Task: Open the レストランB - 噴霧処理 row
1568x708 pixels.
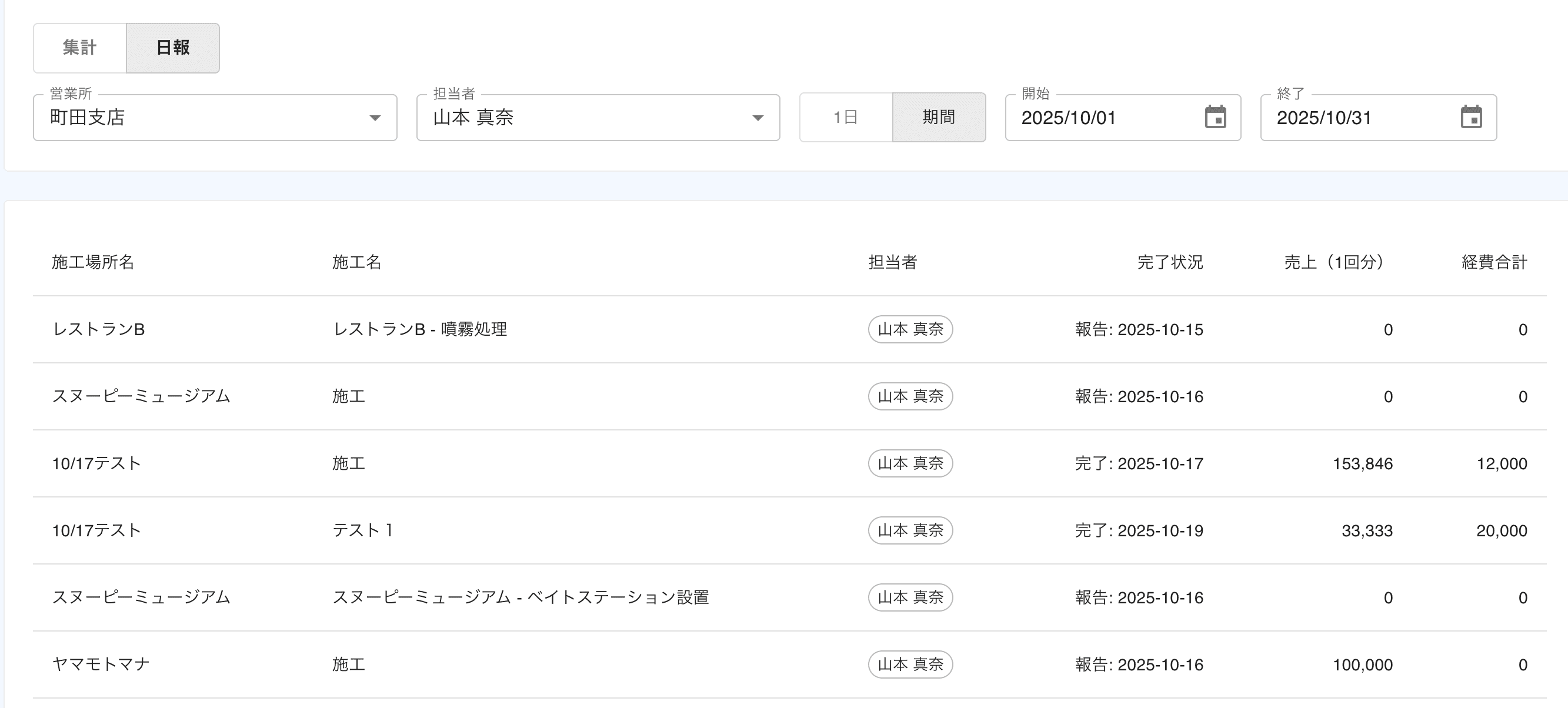Action: click(x=419, y=329)
